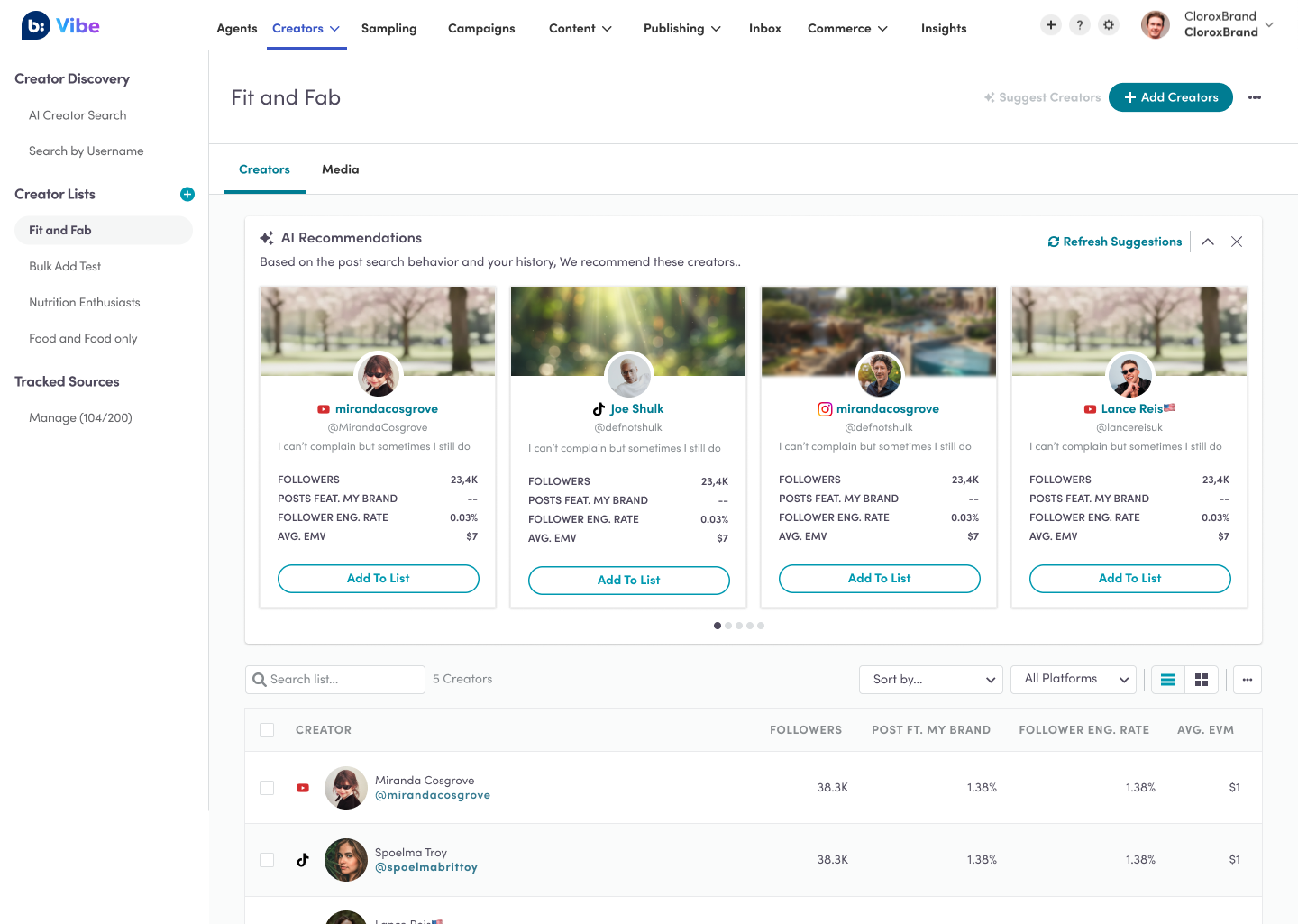1298x924 pixels.
Task: Open the Sort by dropdown
Action: click(x=932, y=680)
